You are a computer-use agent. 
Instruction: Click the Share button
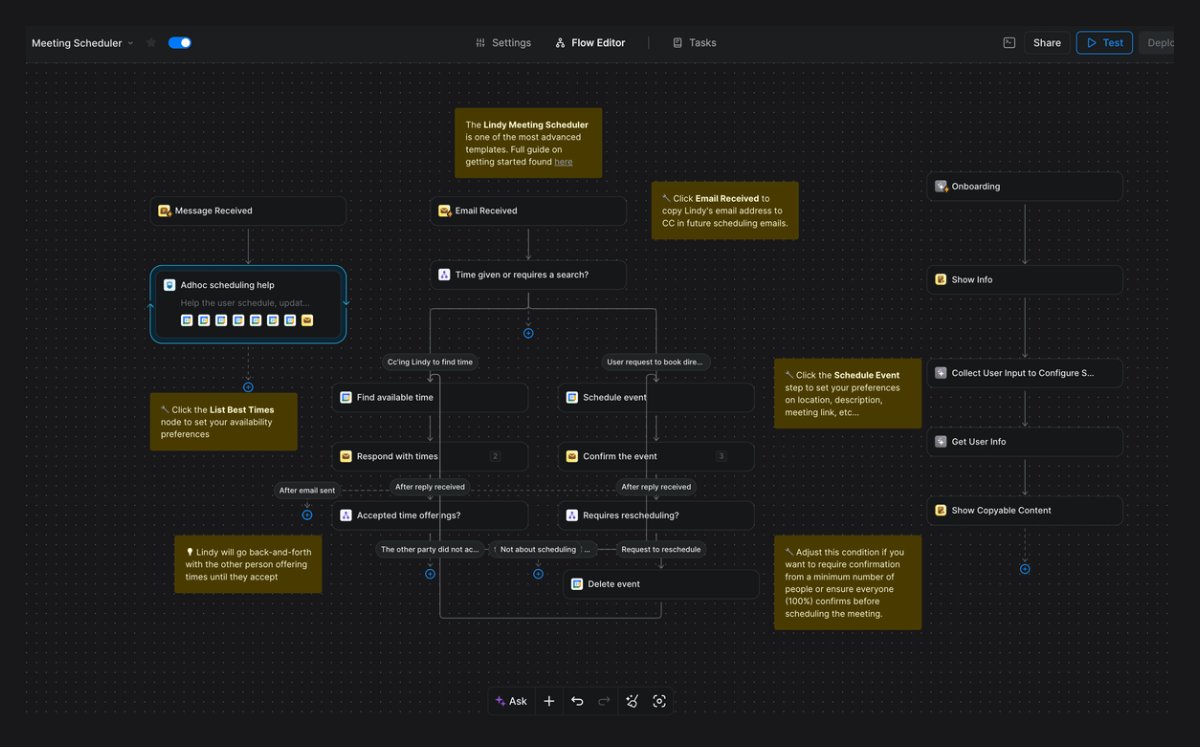[x=1046, y=42]
